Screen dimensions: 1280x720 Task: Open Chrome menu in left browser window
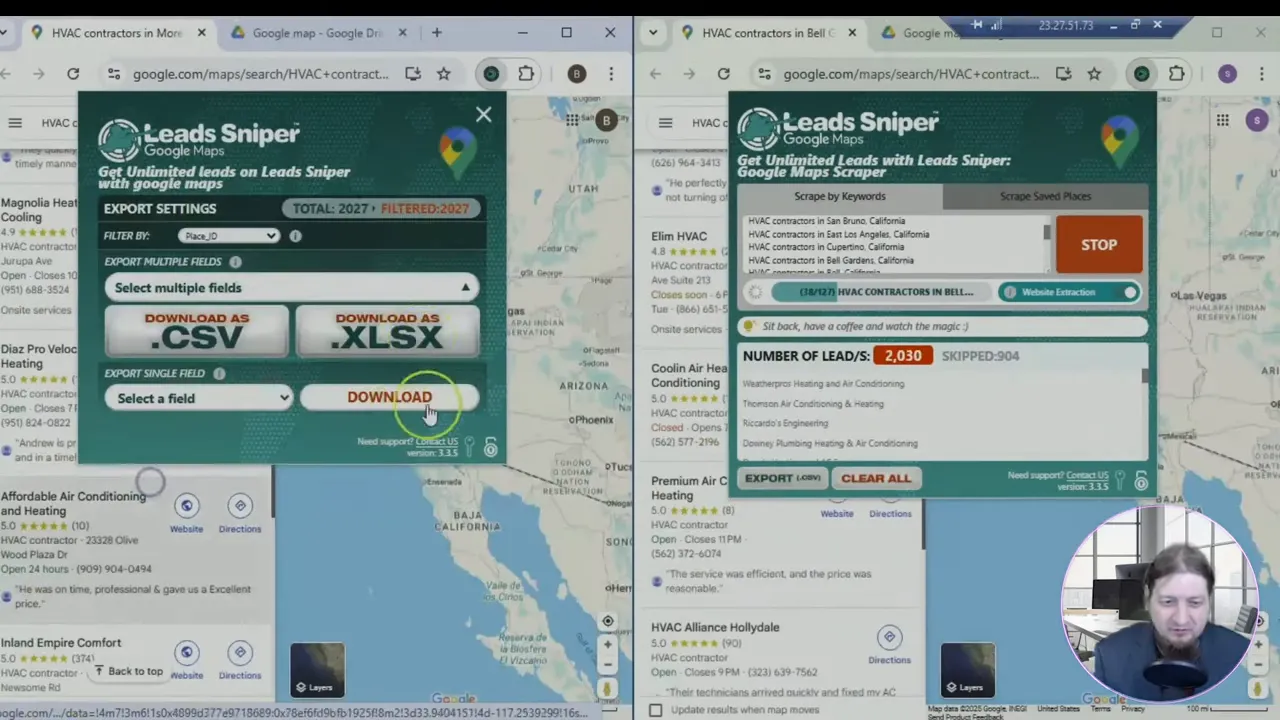tap(610, 74)
